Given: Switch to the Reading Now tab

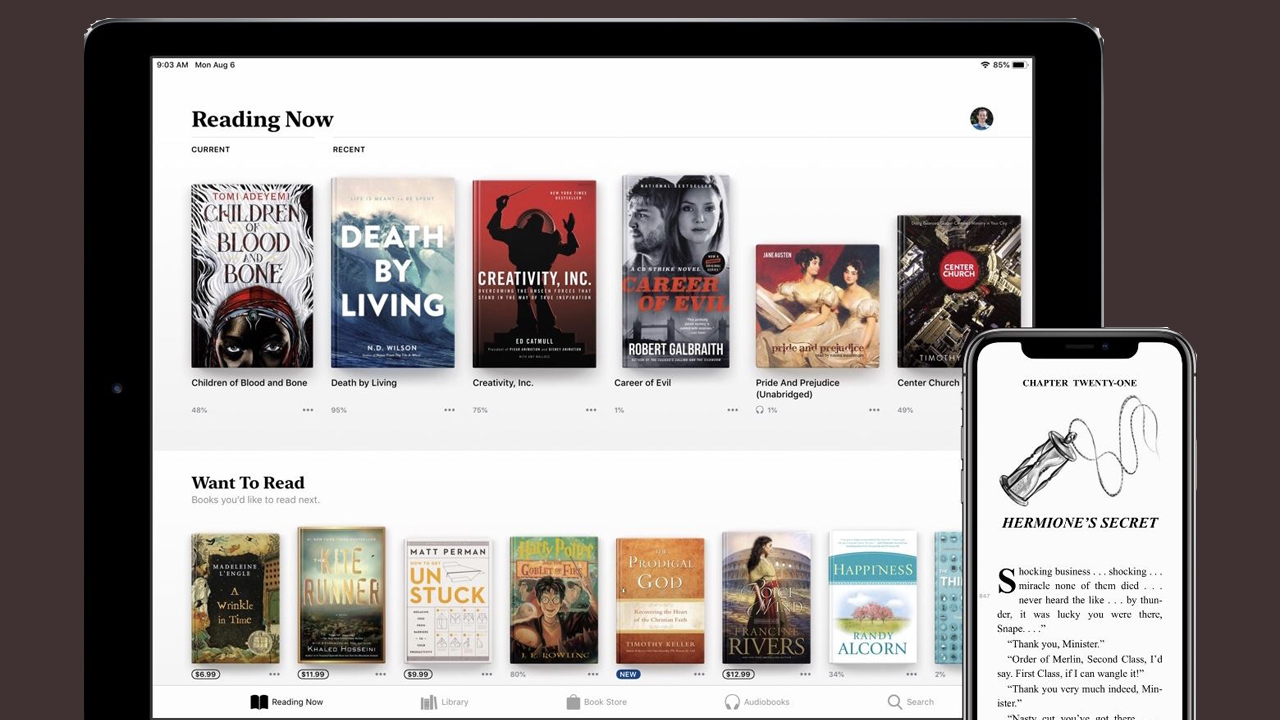Looking at the screenshot, I should [x=287, y=702].
